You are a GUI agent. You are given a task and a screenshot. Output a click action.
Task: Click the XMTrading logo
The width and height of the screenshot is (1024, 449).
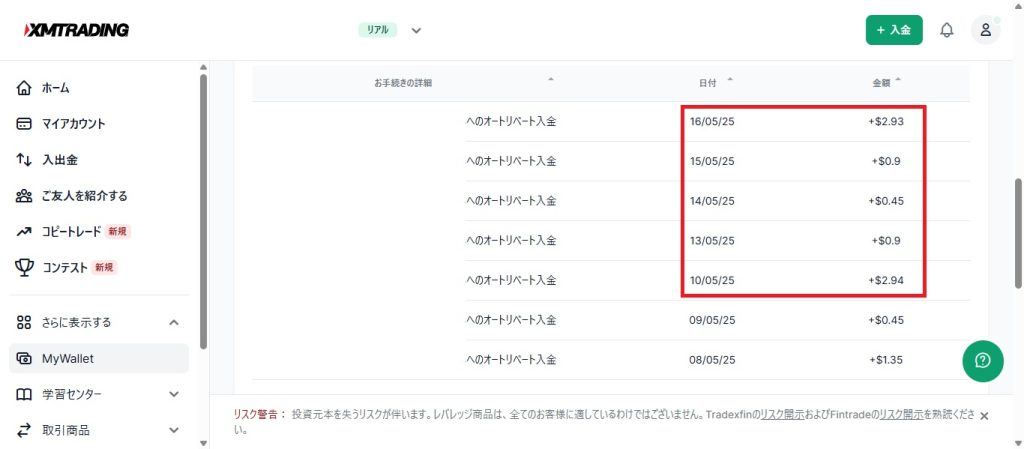(x=76, y=30)
